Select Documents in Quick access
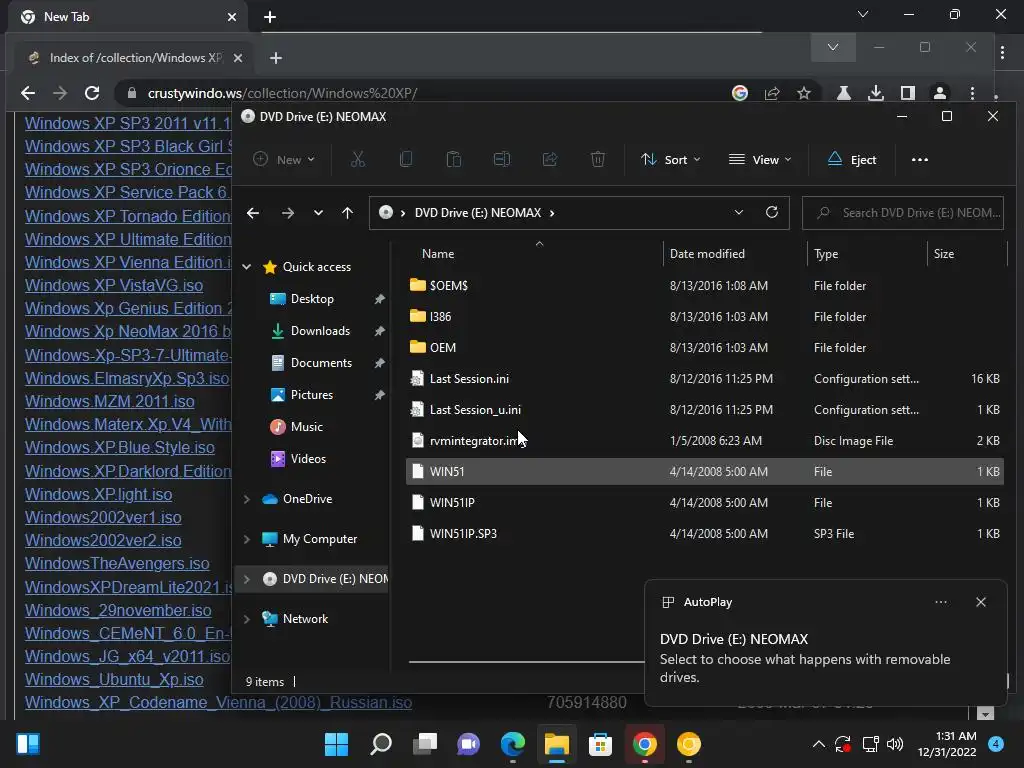This screenshot has width=1024, height=768. pos(321,362)
